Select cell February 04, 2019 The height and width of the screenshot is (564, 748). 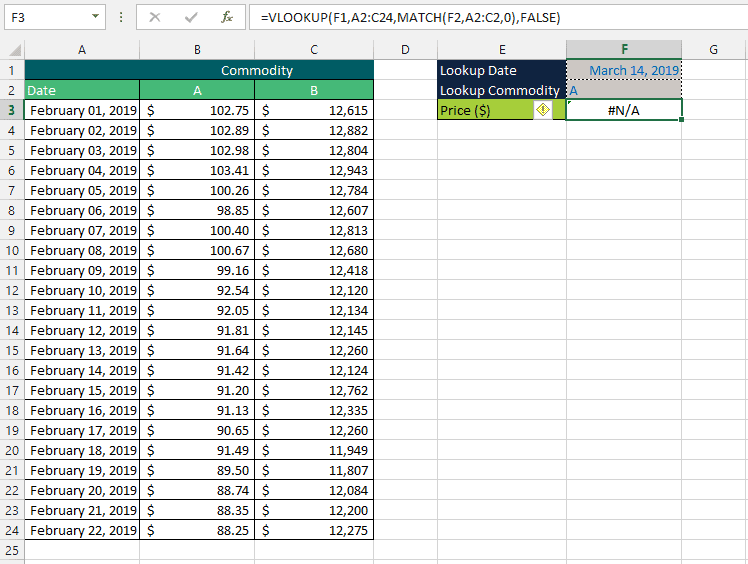82,170
